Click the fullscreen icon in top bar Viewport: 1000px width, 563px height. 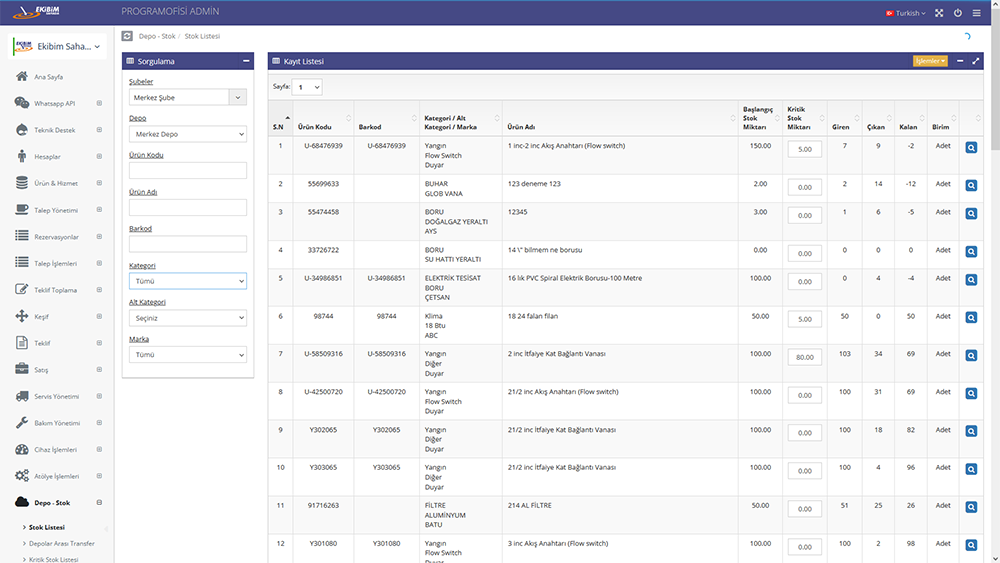coord(939,13)
